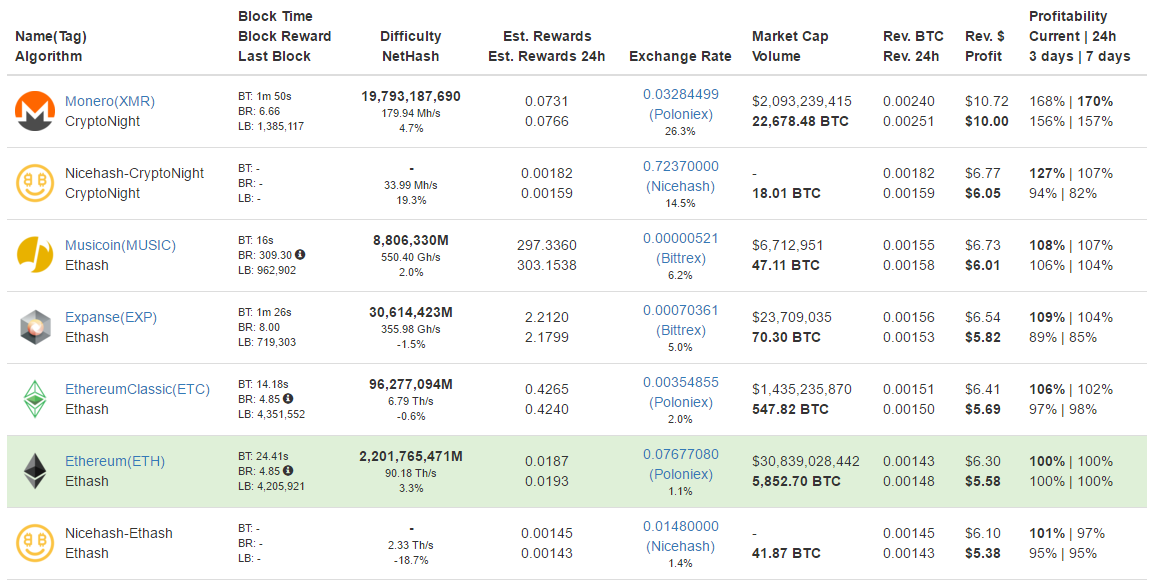Select Musicoin estimated reward 297.3360
1153x585 pixels.
(546, 245)
